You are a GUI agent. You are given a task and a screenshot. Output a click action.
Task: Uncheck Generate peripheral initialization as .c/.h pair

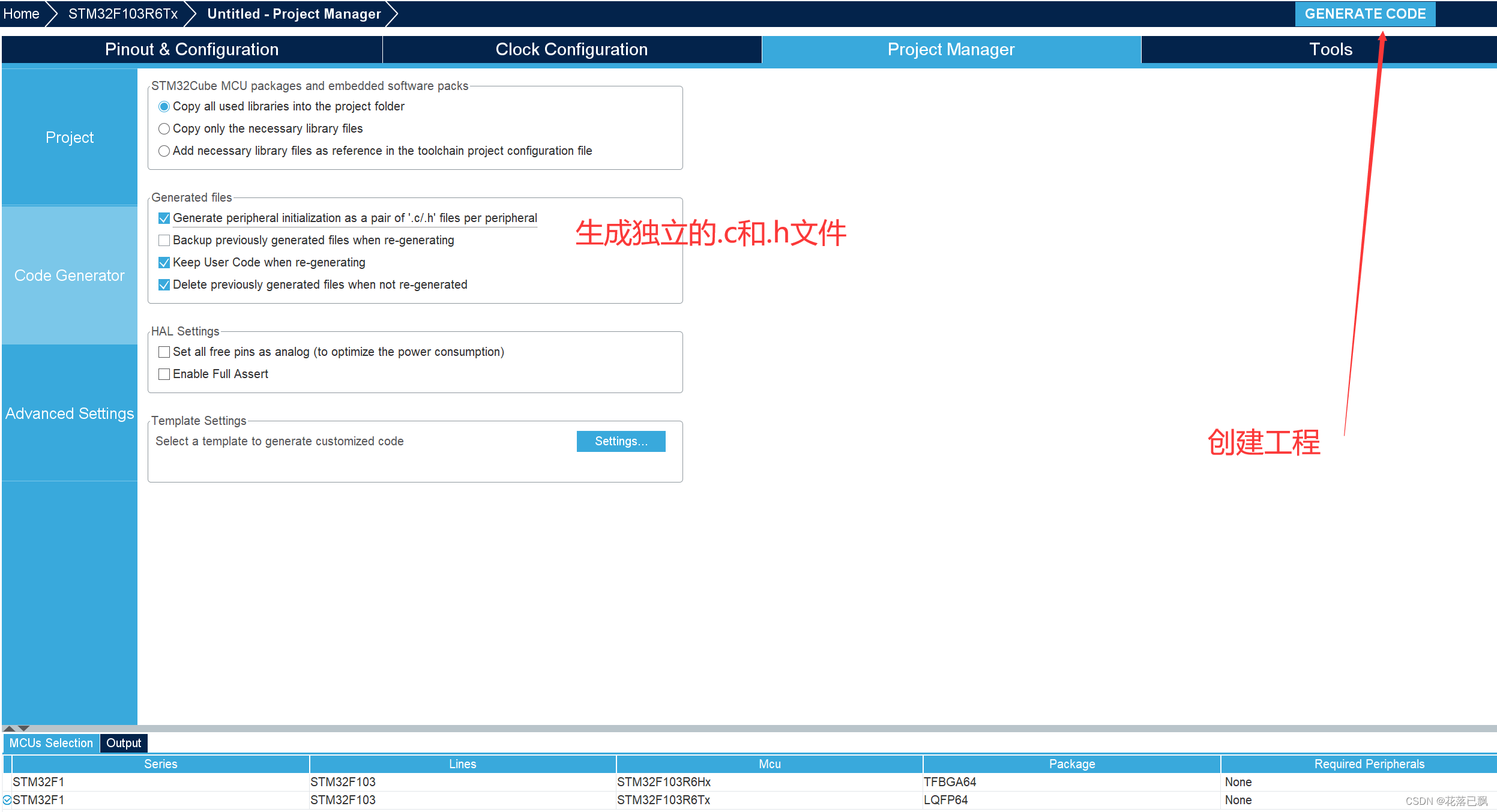[x=164, y=218]
